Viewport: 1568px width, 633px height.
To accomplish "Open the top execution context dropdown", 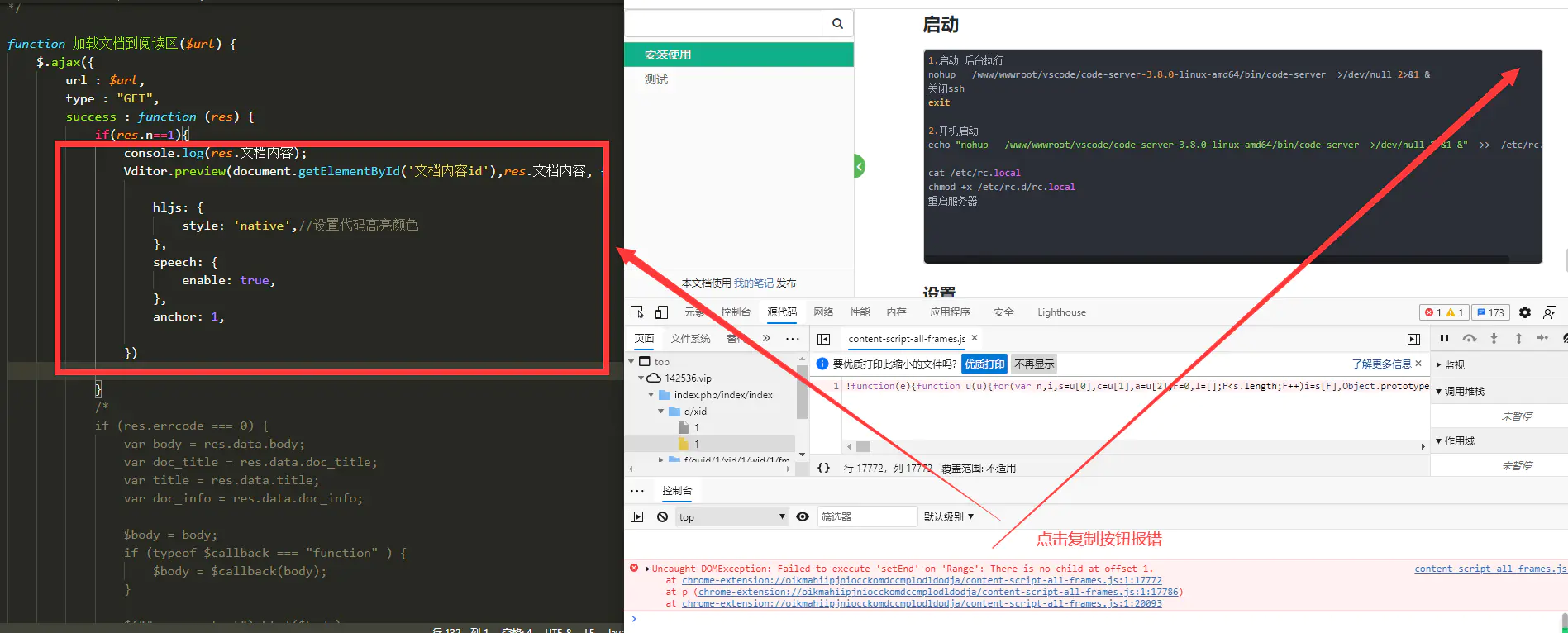I will 732,517.
